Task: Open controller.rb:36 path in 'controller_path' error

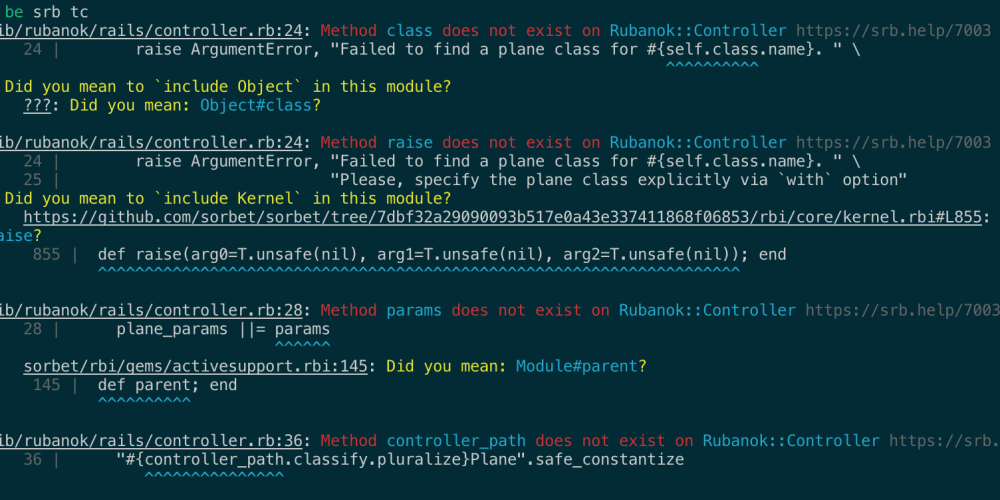Action: pos(151,440)
